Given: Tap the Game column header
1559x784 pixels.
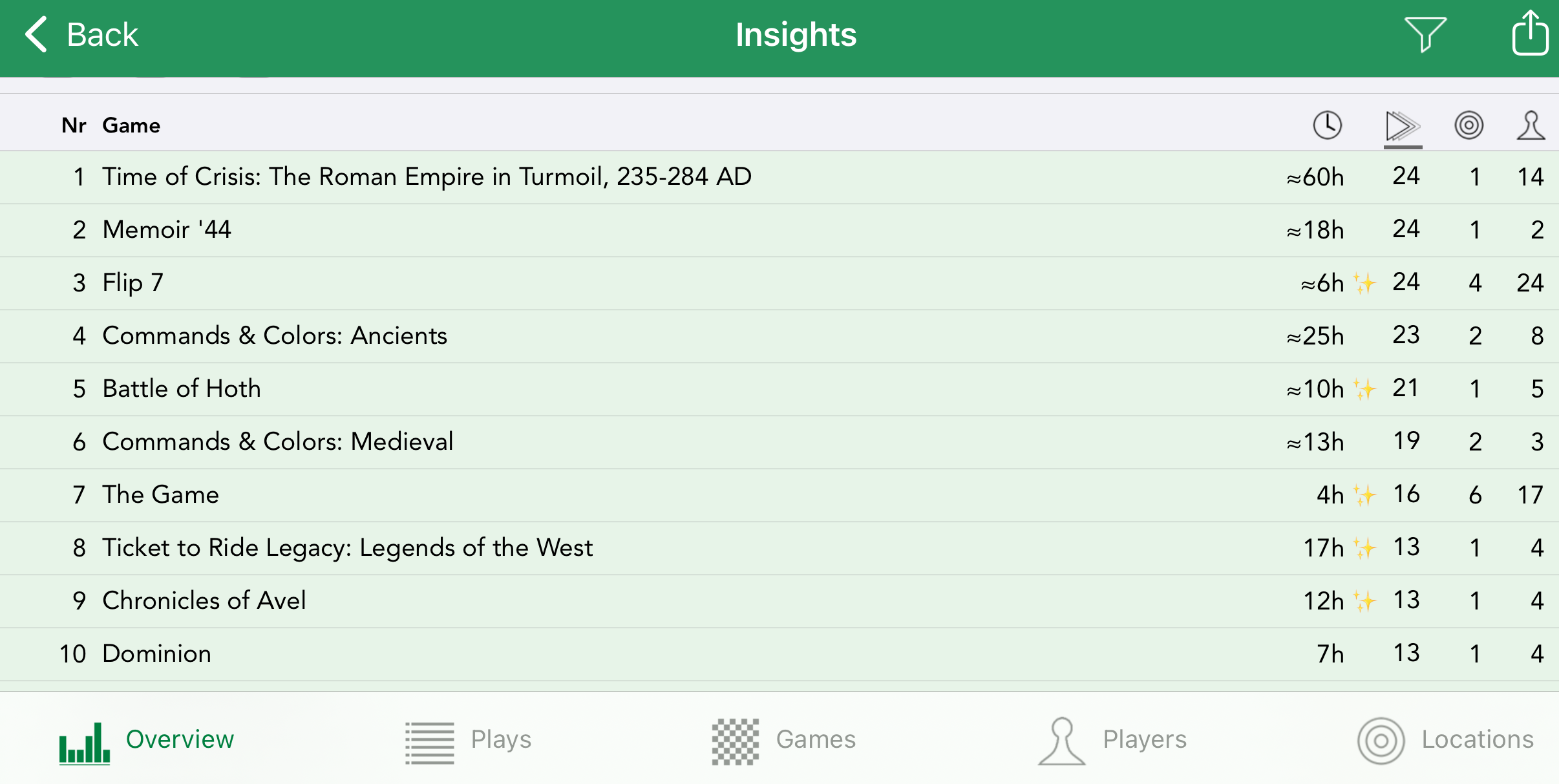Looking at the screenshot, I should coord(131,125).
